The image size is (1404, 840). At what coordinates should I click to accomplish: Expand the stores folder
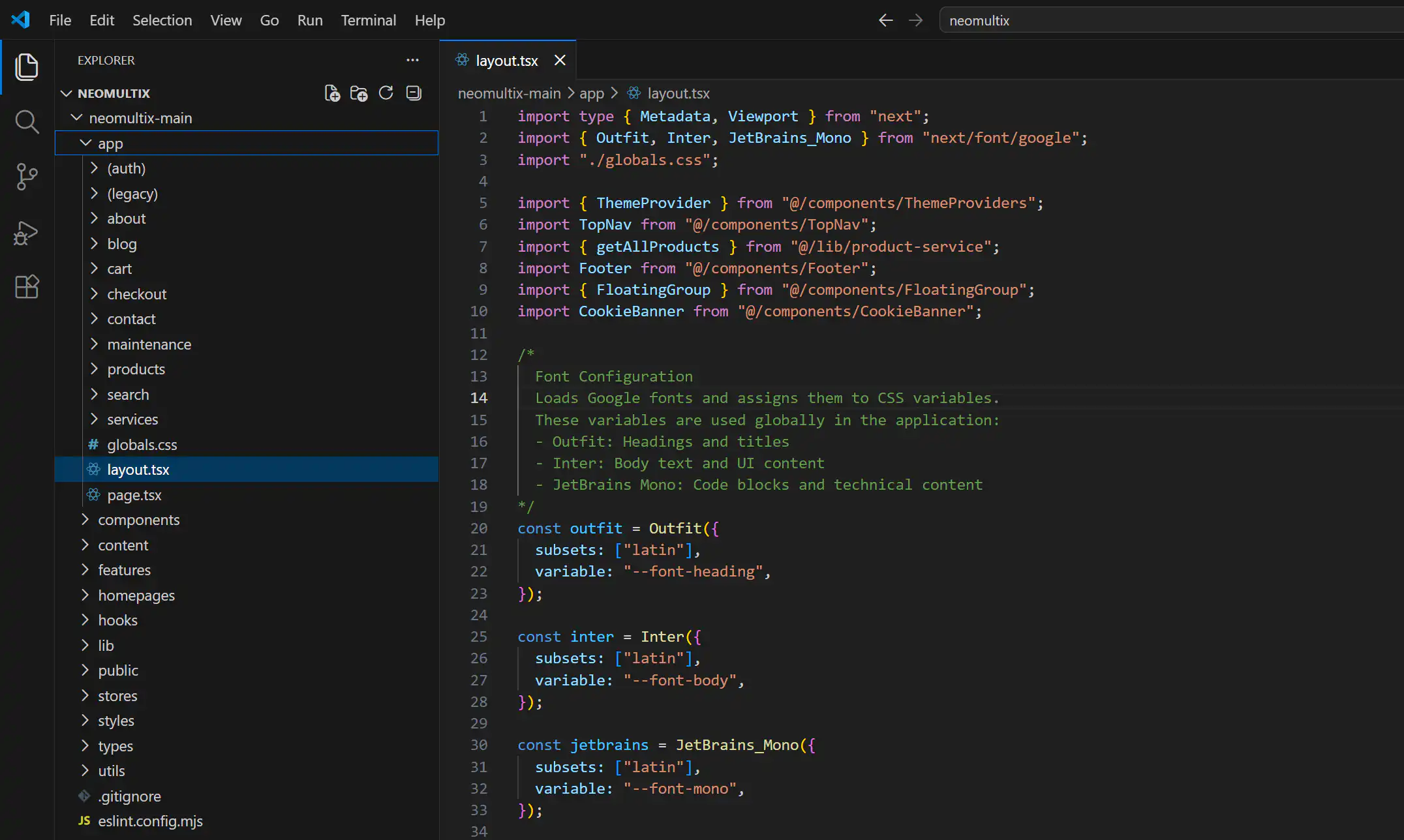pyautogui.click(x=85, y=695)
